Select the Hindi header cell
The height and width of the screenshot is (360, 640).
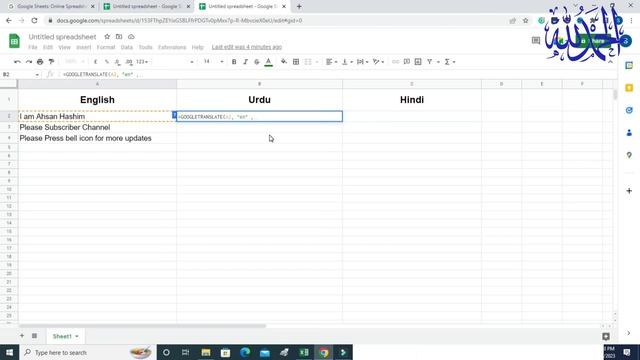(412, 100)
